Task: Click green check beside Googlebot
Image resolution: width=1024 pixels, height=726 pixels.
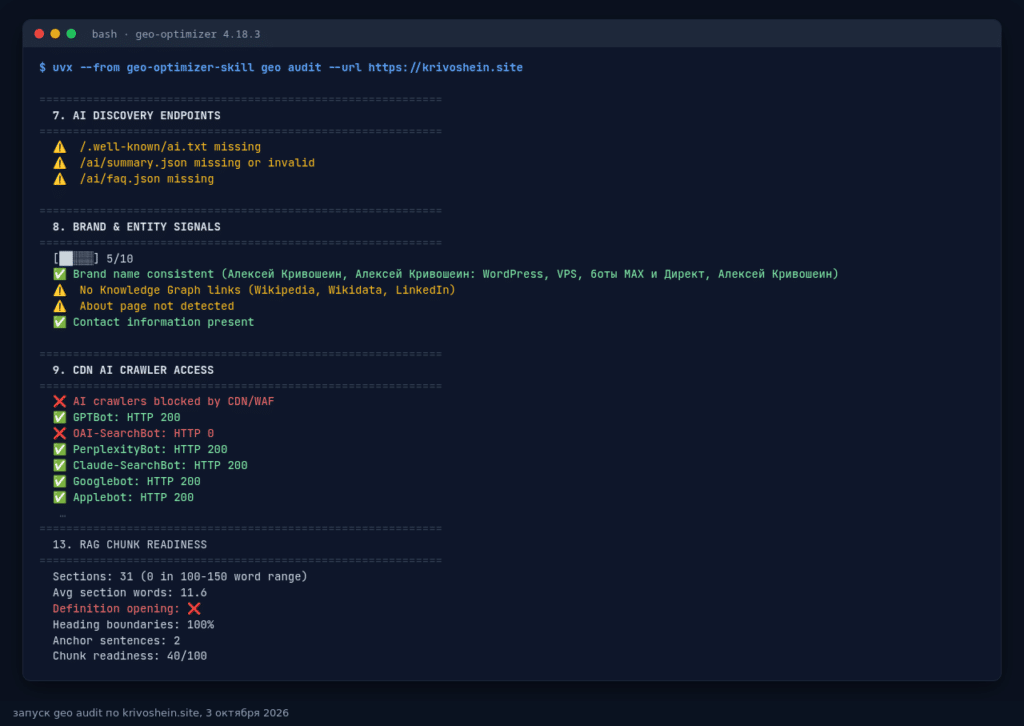Action: [x=59, y=481]
